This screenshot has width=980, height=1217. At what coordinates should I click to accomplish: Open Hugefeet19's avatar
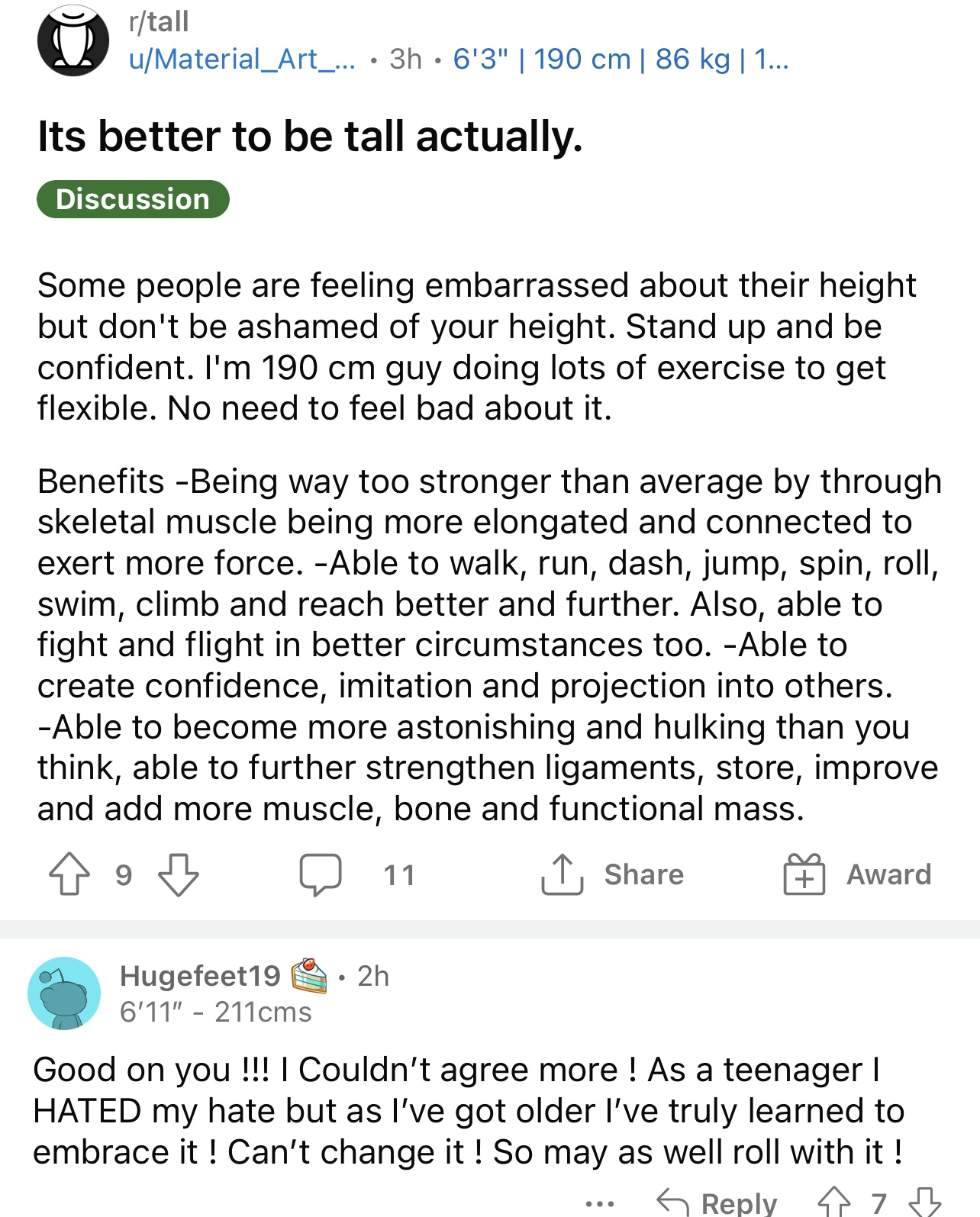click(64, 993)
